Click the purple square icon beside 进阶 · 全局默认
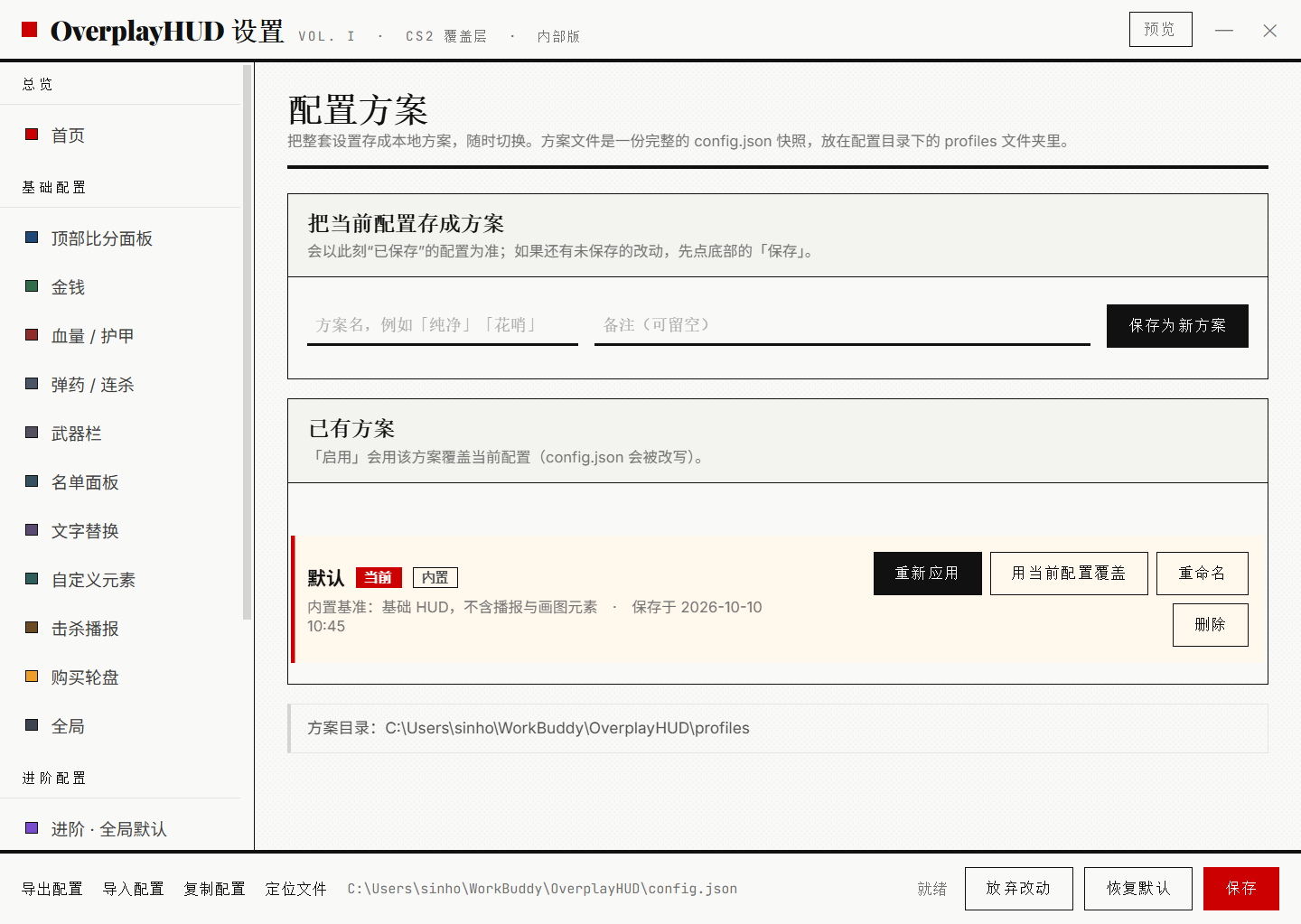Image resolution: width=1301 pixels, height=924 pixels. [x=32, y=828]
